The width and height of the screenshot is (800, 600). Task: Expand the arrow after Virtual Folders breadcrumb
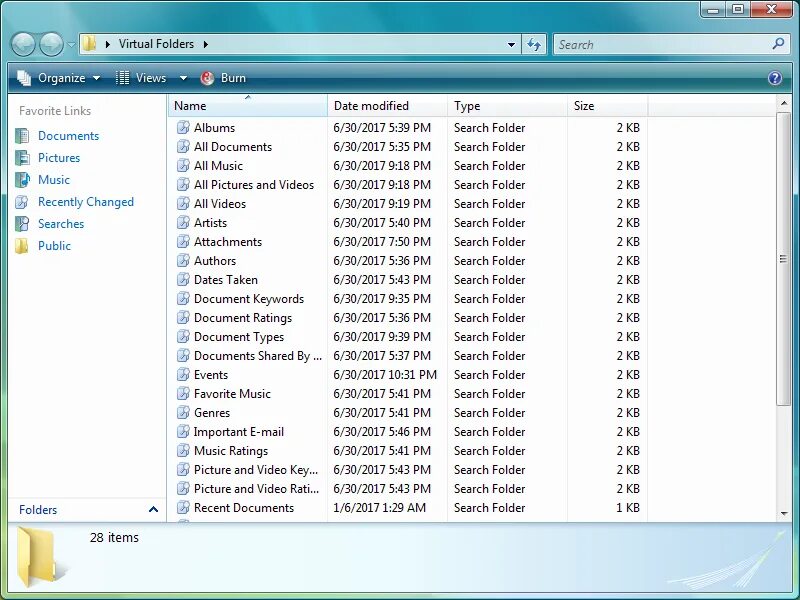[x=206, y=44]
